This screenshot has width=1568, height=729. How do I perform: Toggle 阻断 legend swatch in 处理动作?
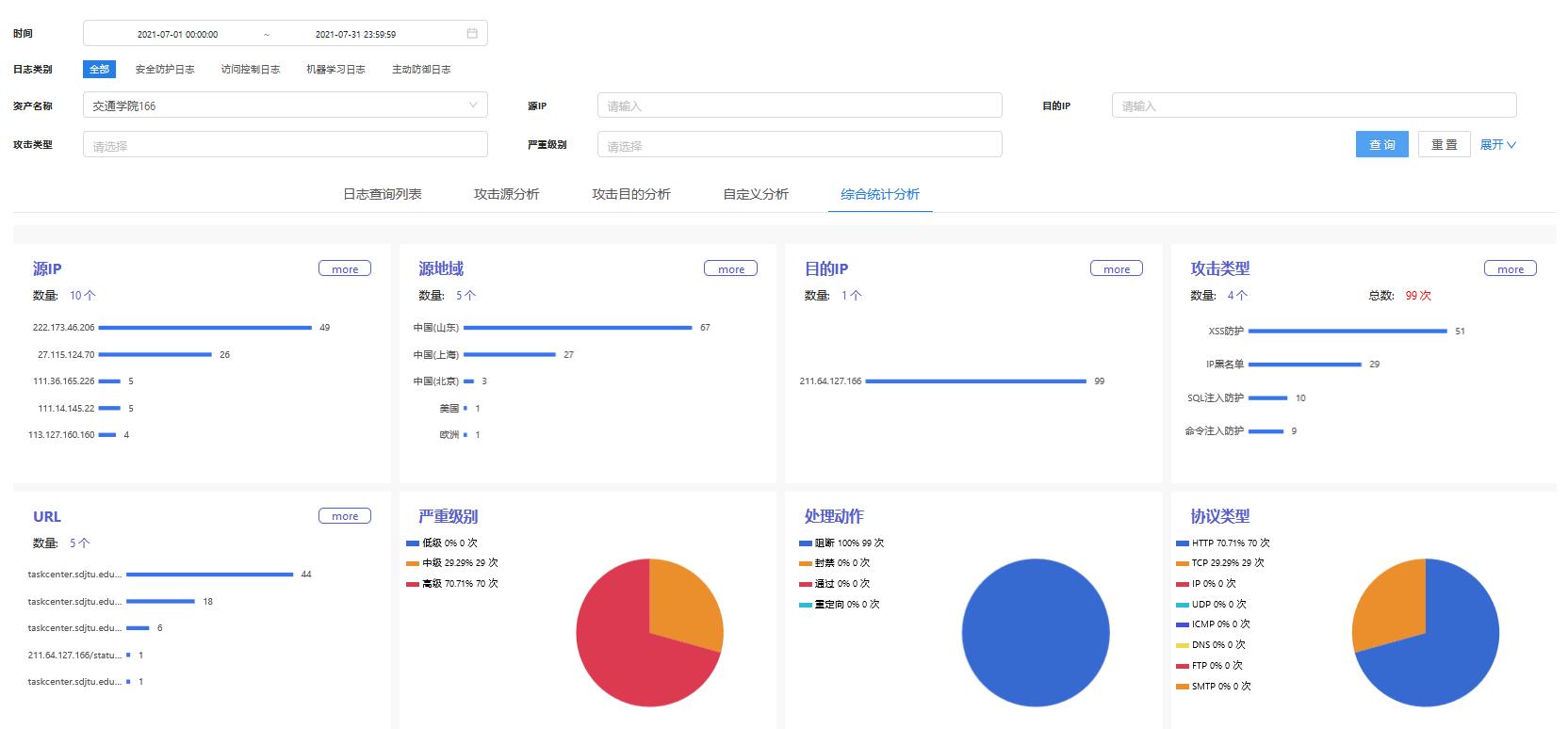pyautogui.click(x=805, y=543)
